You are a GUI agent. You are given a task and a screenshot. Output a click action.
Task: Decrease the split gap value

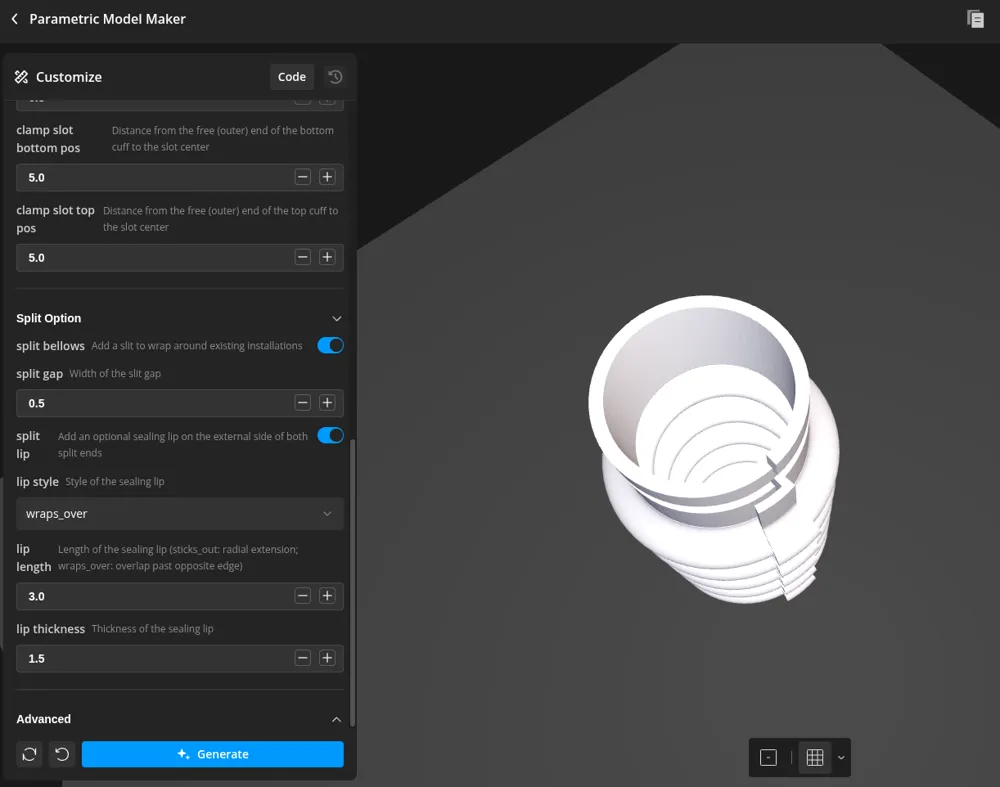click(x=303, y=402)
